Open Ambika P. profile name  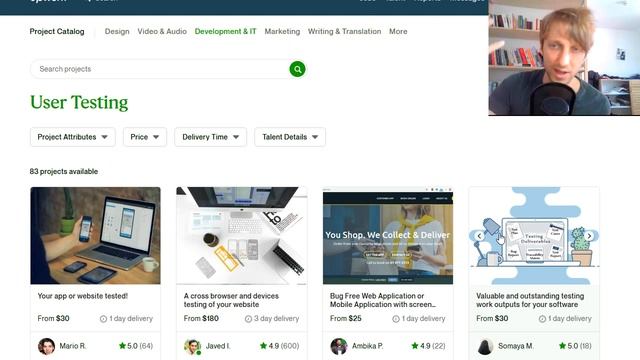367,346
